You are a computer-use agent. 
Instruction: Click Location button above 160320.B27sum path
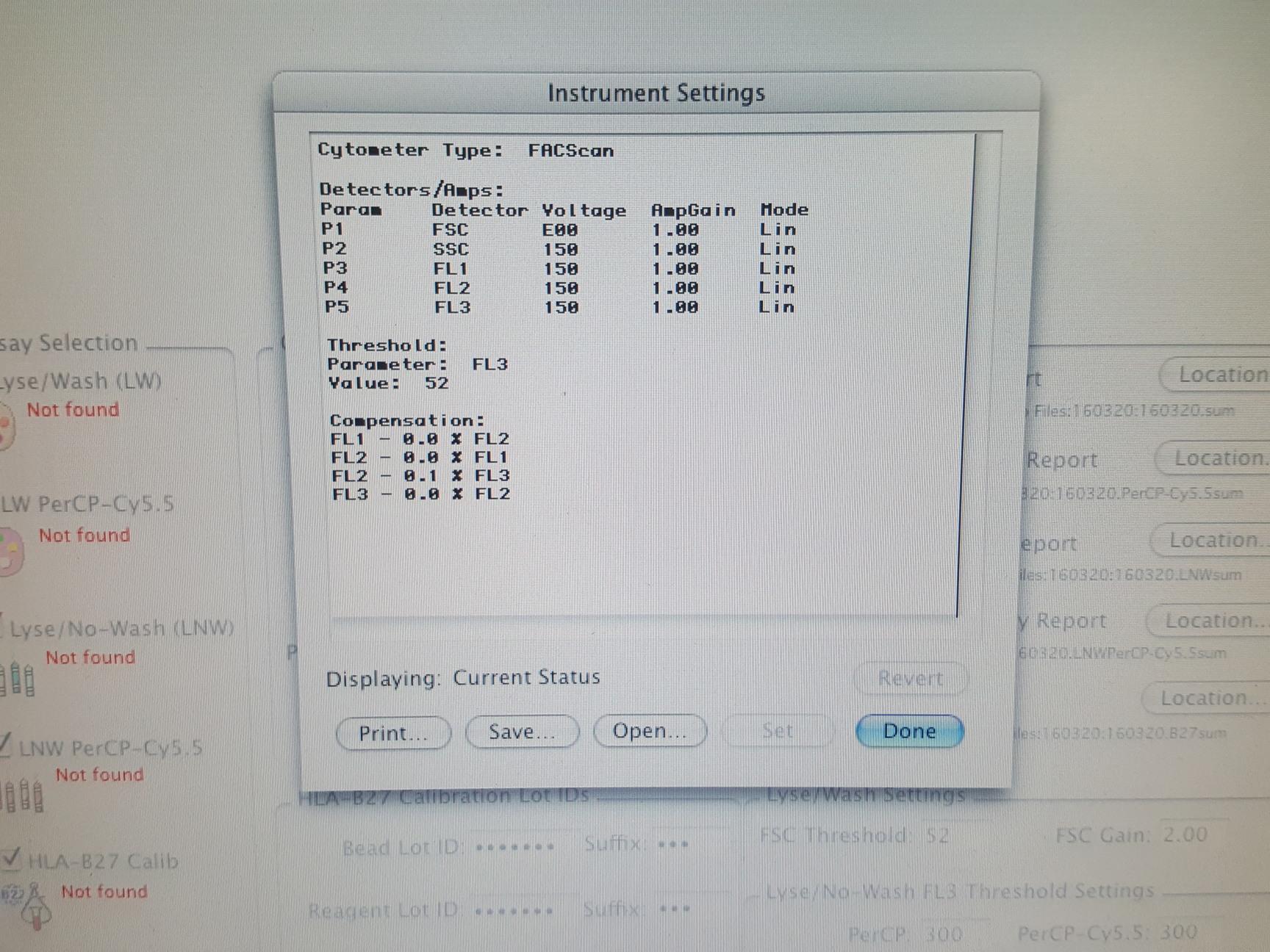[x=1205, y=698]
